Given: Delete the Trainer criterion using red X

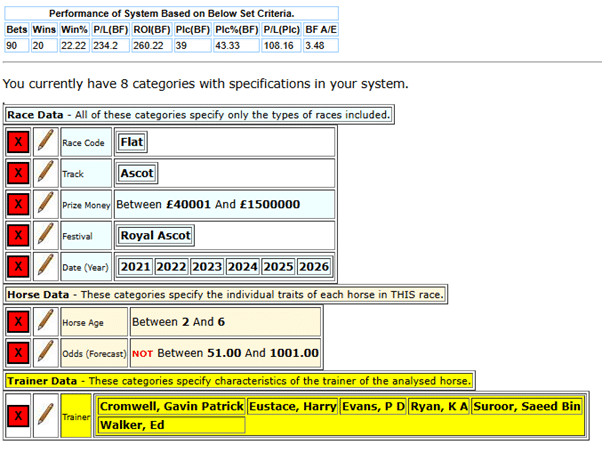Looking at the screenshot, I should (x=18, y=416).
